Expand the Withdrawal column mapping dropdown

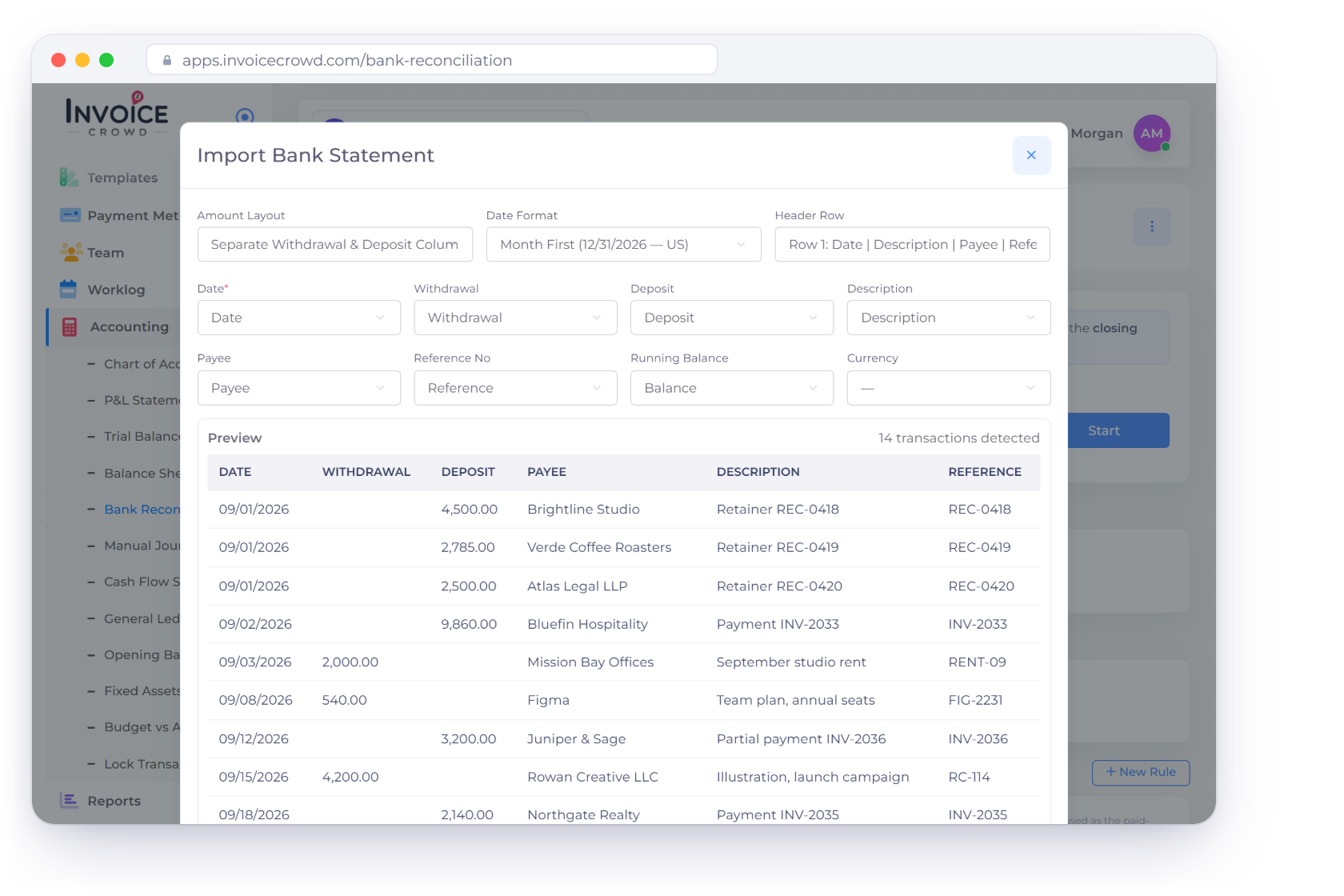pyautogui.click(x=516, y=318)
